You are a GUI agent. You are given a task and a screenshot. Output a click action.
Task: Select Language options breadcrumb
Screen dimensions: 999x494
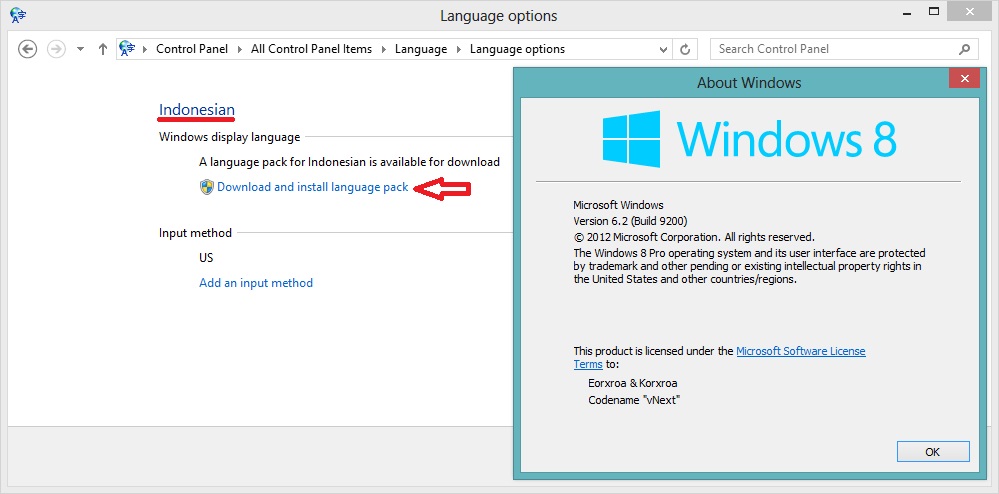click(x=517, y=49)
